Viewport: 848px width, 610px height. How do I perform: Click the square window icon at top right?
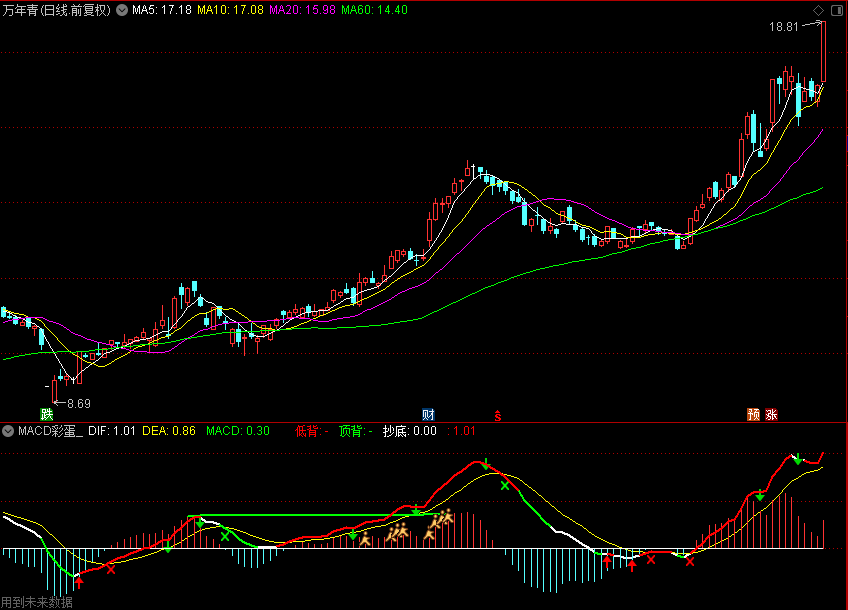836,10
